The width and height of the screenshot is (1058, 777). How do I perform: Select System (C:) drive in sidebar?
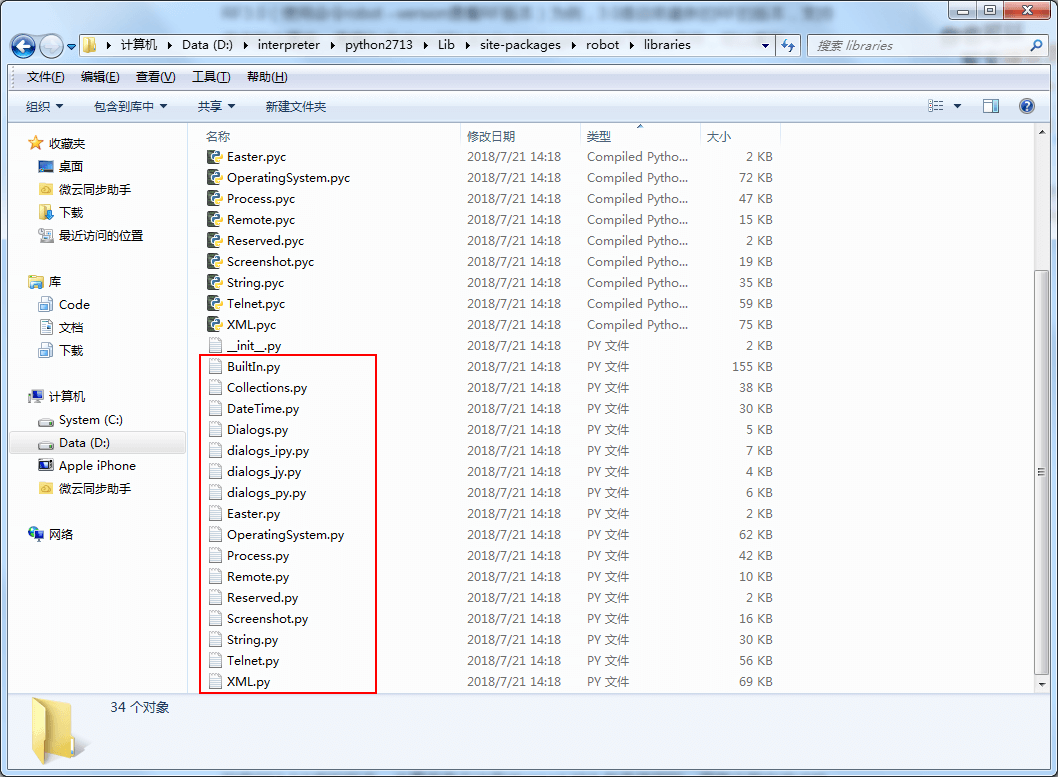click(90, 420)
